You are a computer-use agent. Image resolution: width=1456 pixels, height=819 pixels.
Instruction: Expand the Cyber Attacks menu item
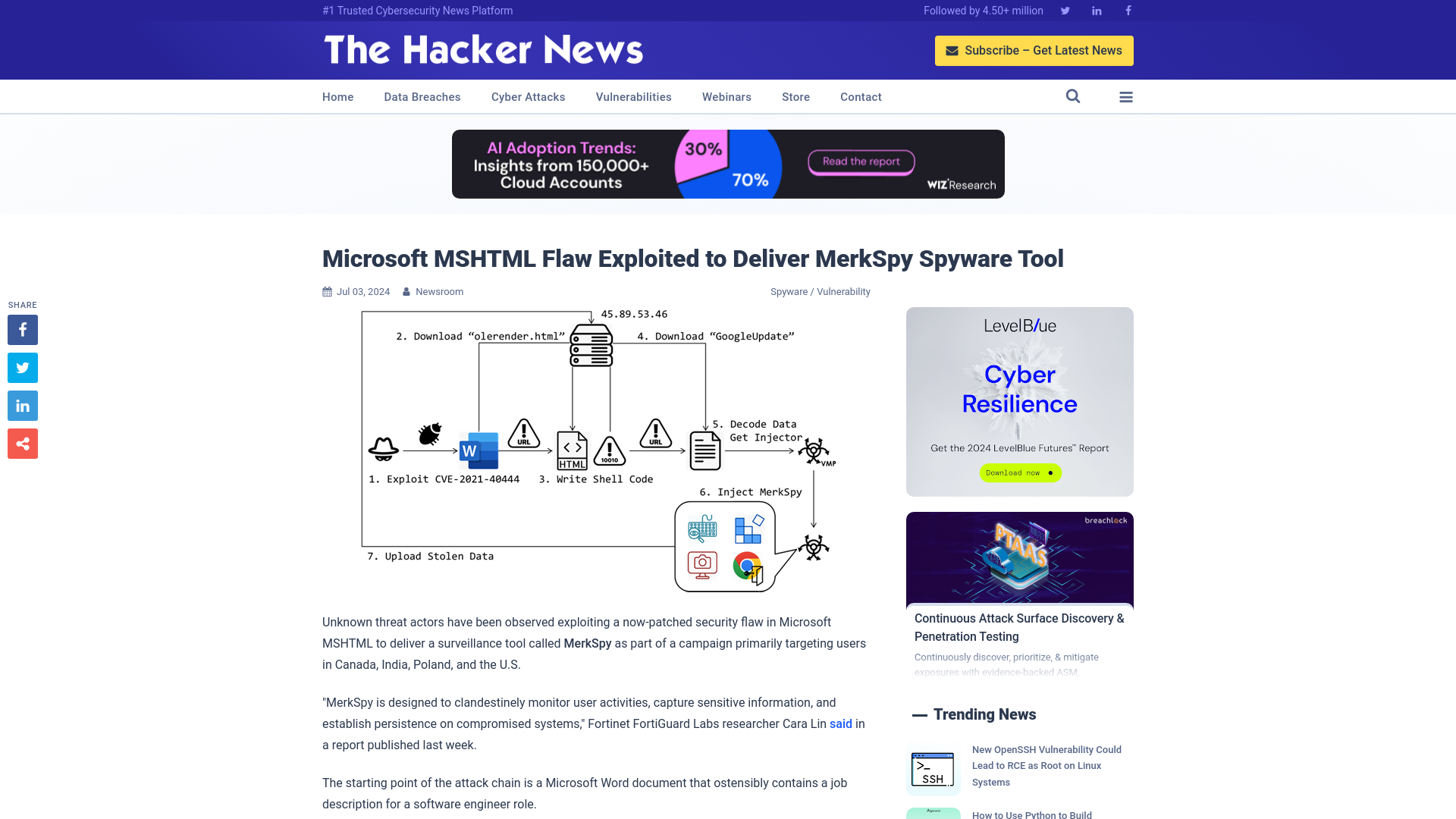click(x=528, y=96)
